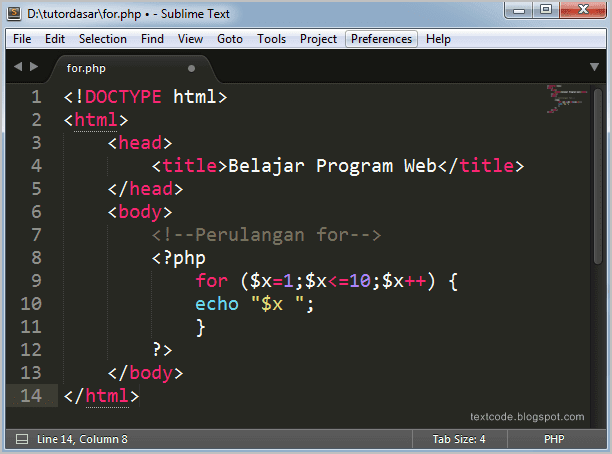Viewport: 612px width, 454px height.
Task: Click line number 1 in the gutter
Action: coord(36,97)
